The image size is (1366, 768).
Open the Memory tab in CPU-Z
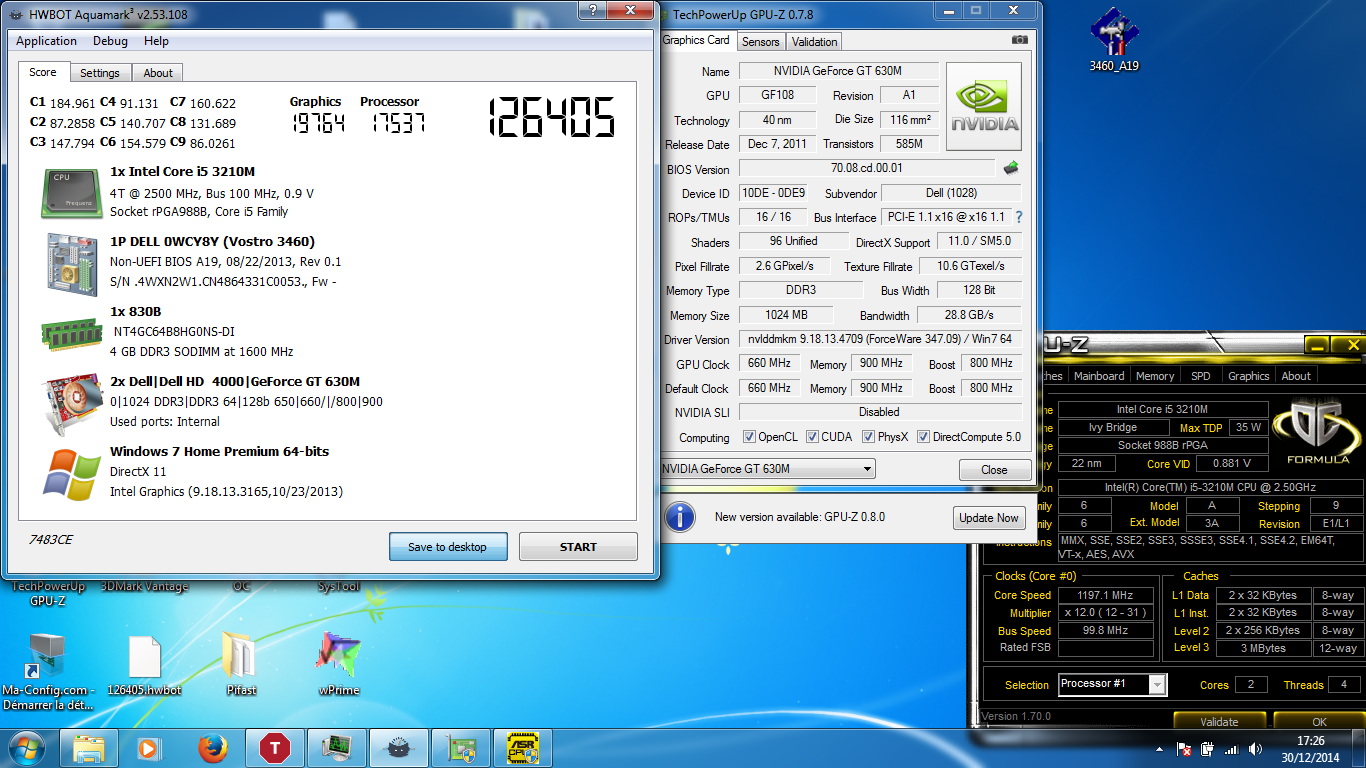pos(1155,376)
